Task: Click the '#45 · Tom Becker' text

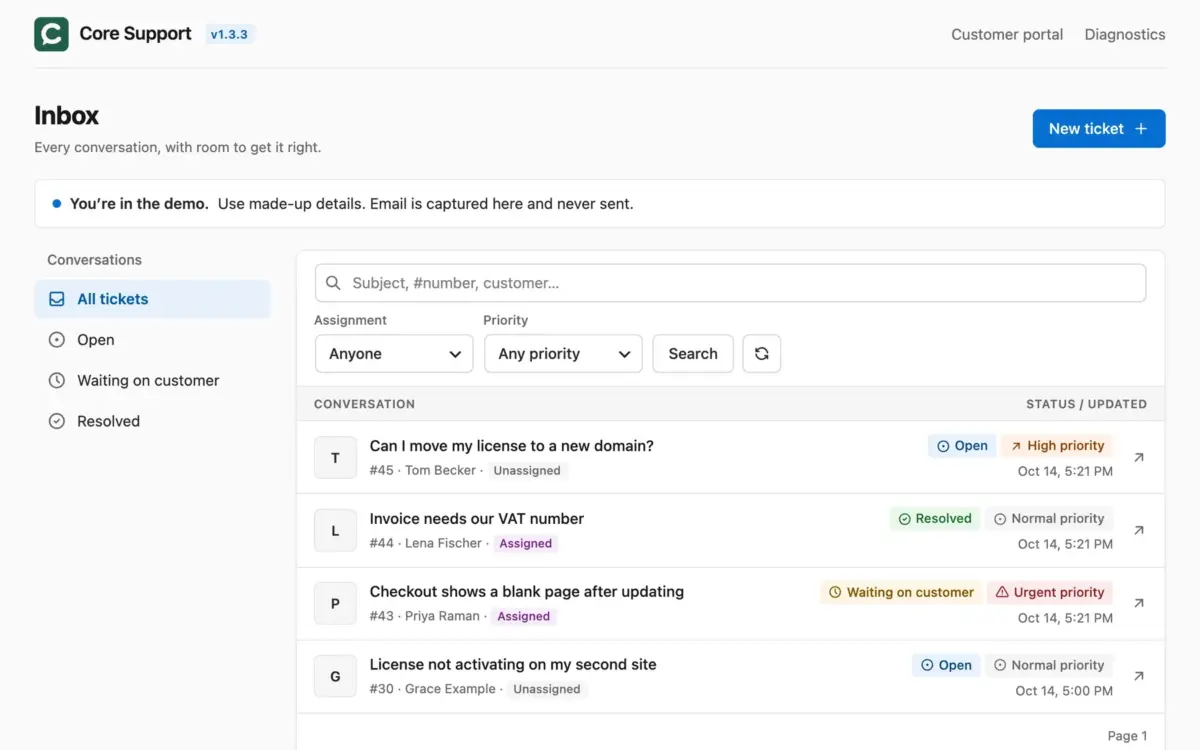Action: (x=423, y=471)
